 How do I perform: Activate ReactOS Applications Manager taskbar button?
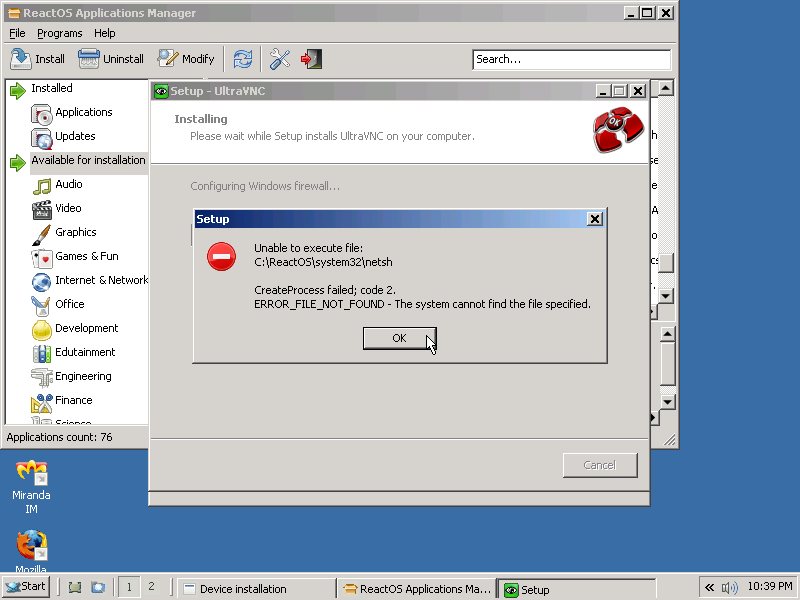[417, 589]
